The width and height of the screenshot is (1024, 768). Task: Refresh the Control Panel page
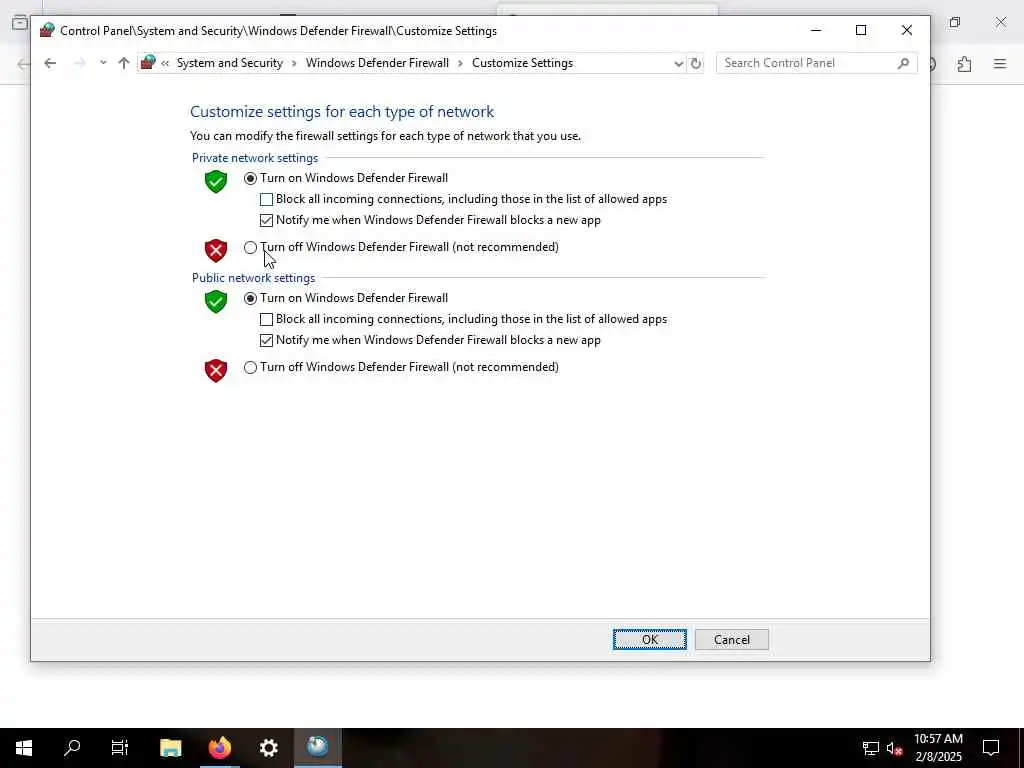696,63
